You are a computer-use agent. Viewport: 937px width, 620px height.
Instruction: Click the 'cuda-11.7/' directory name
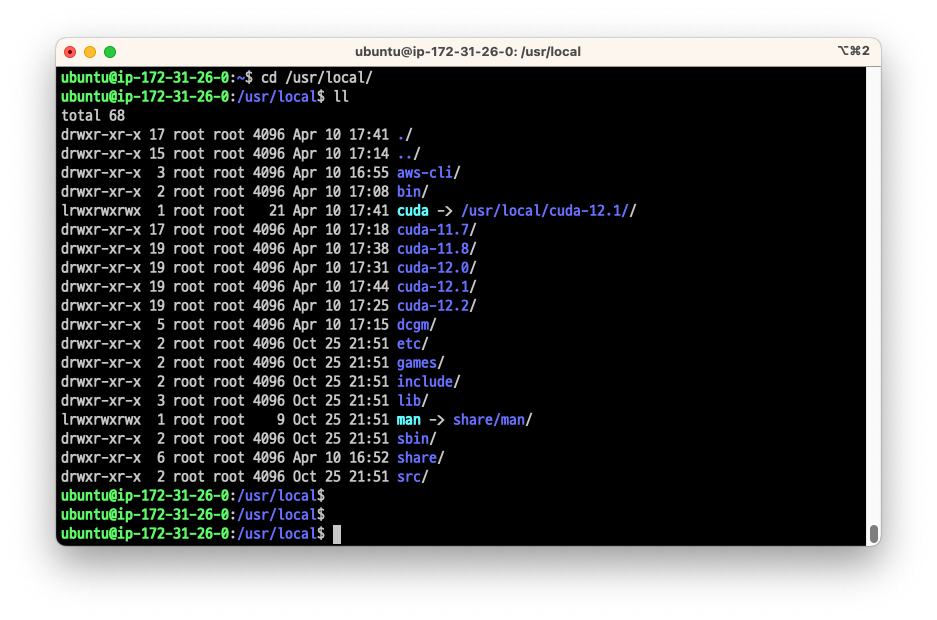point(437,230)
